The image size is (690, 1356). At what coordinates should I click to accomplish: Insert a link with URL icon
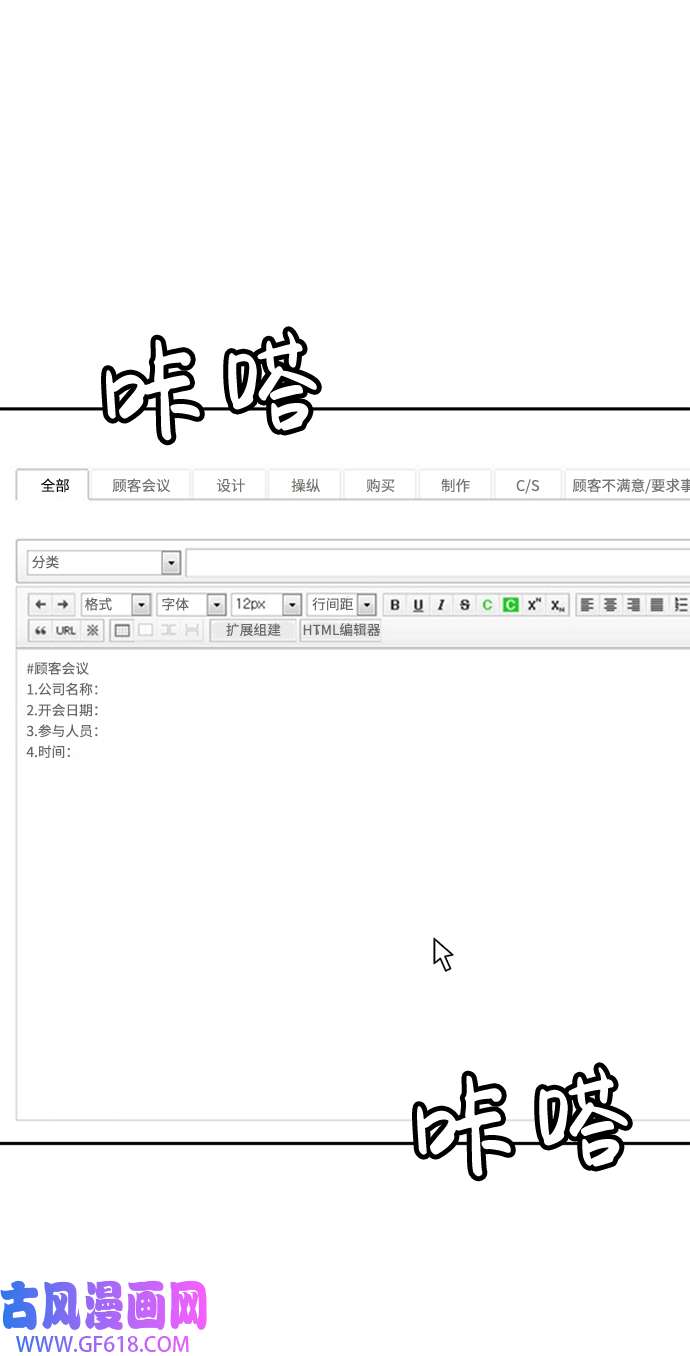(66, 631)
